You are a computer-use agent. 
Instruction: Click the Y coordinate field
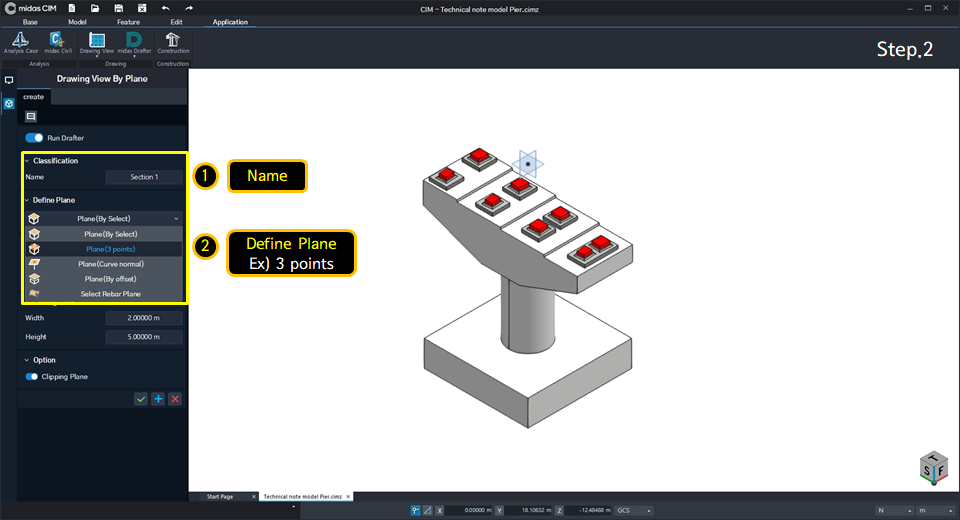pyautogui.click(x=528, y=510)
